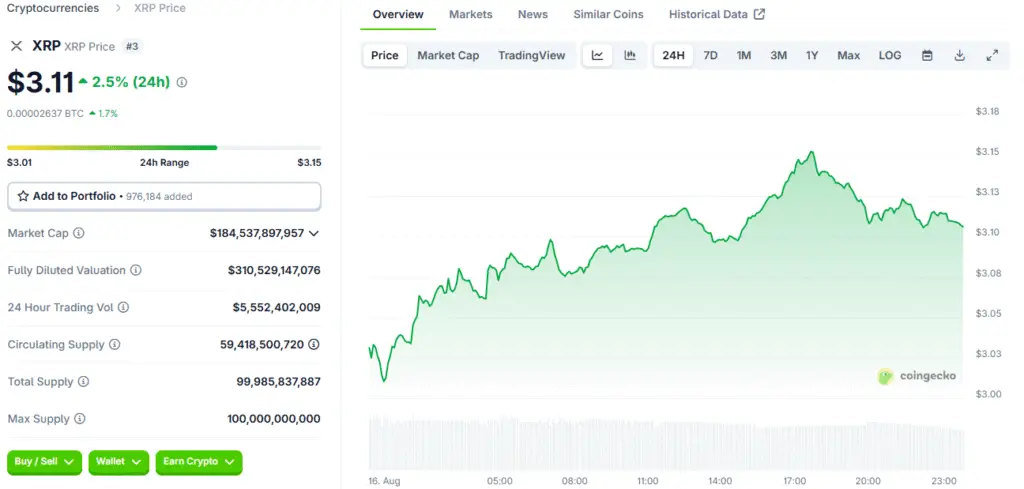
Task: Click the 0.00002637 BTC value
Action: coord(45,114)
